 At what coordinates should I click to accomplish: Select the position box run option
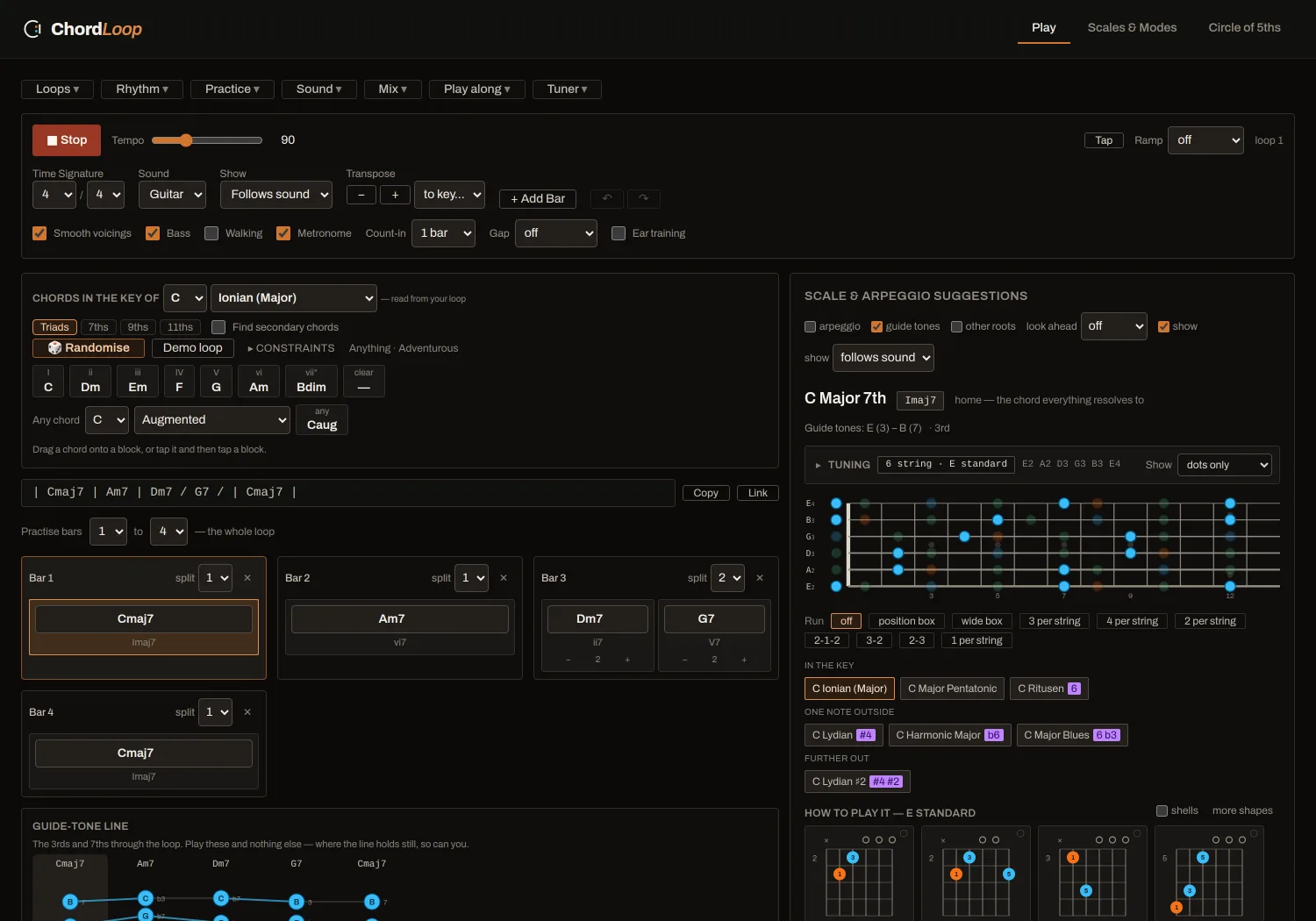coord(906,621)
